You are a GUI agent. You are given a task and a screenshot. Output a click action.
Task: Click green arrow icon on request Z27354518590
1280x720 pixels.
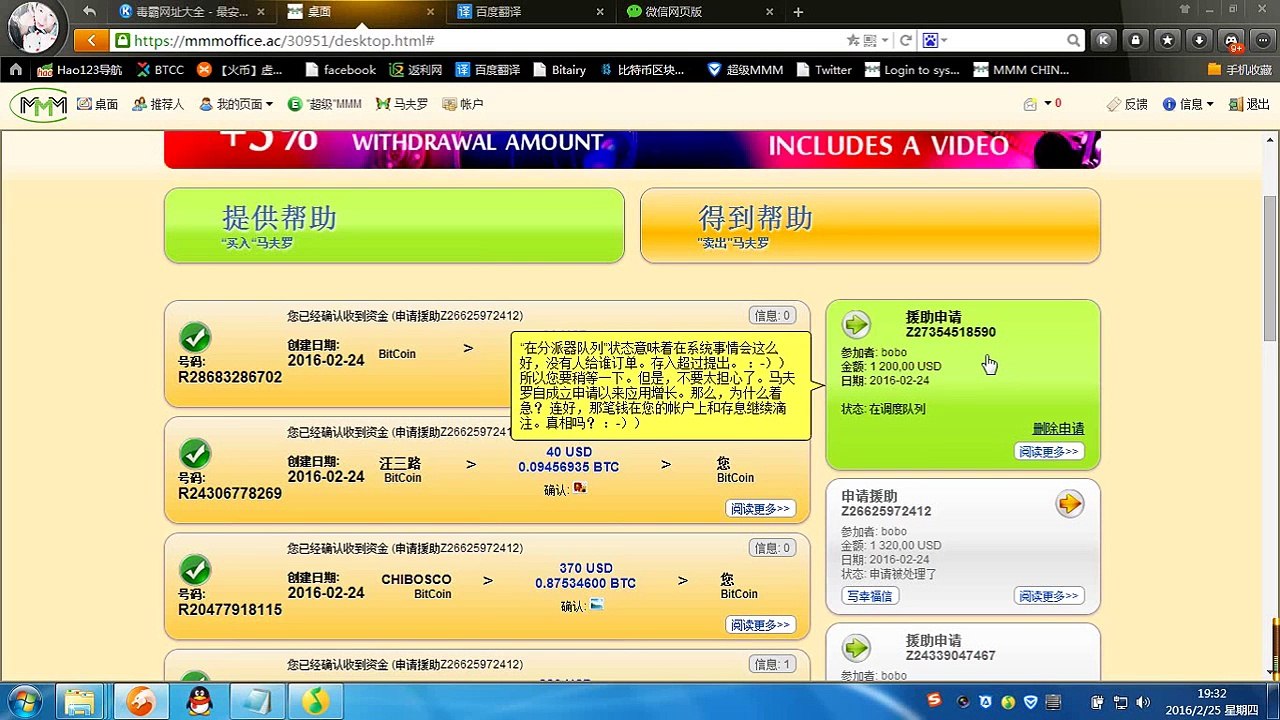(856, 324)
